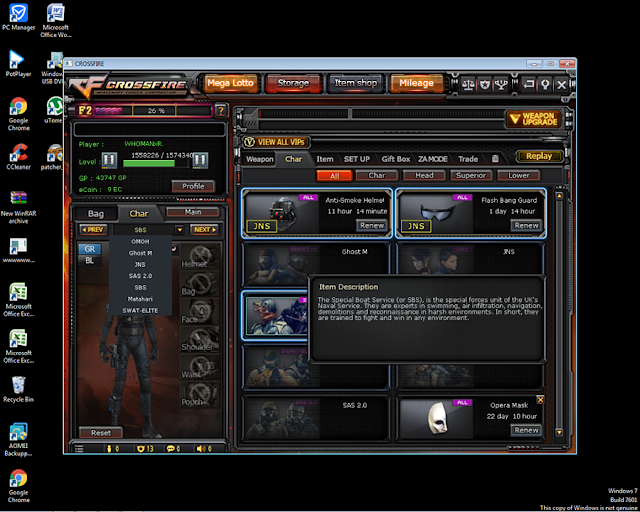640x512 pixels.
Task: Click the return arrow icon in top toolbar
Action: tap(529, 85)
